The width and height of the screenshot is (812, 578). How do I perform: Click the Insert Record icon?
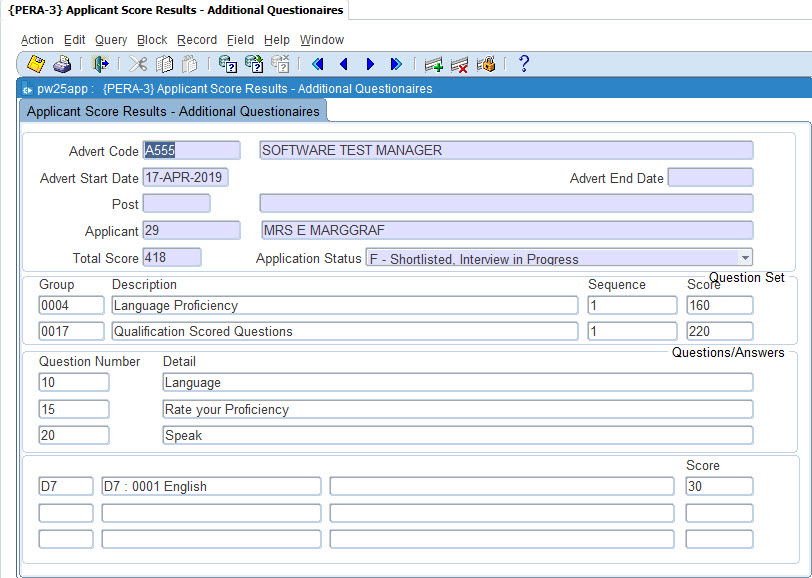tap(433, 64)
